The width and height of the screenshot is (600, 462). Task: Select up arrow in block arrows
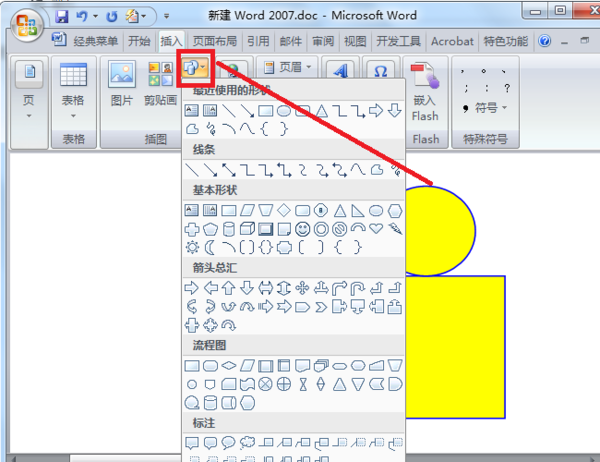[x=228, y=288]
